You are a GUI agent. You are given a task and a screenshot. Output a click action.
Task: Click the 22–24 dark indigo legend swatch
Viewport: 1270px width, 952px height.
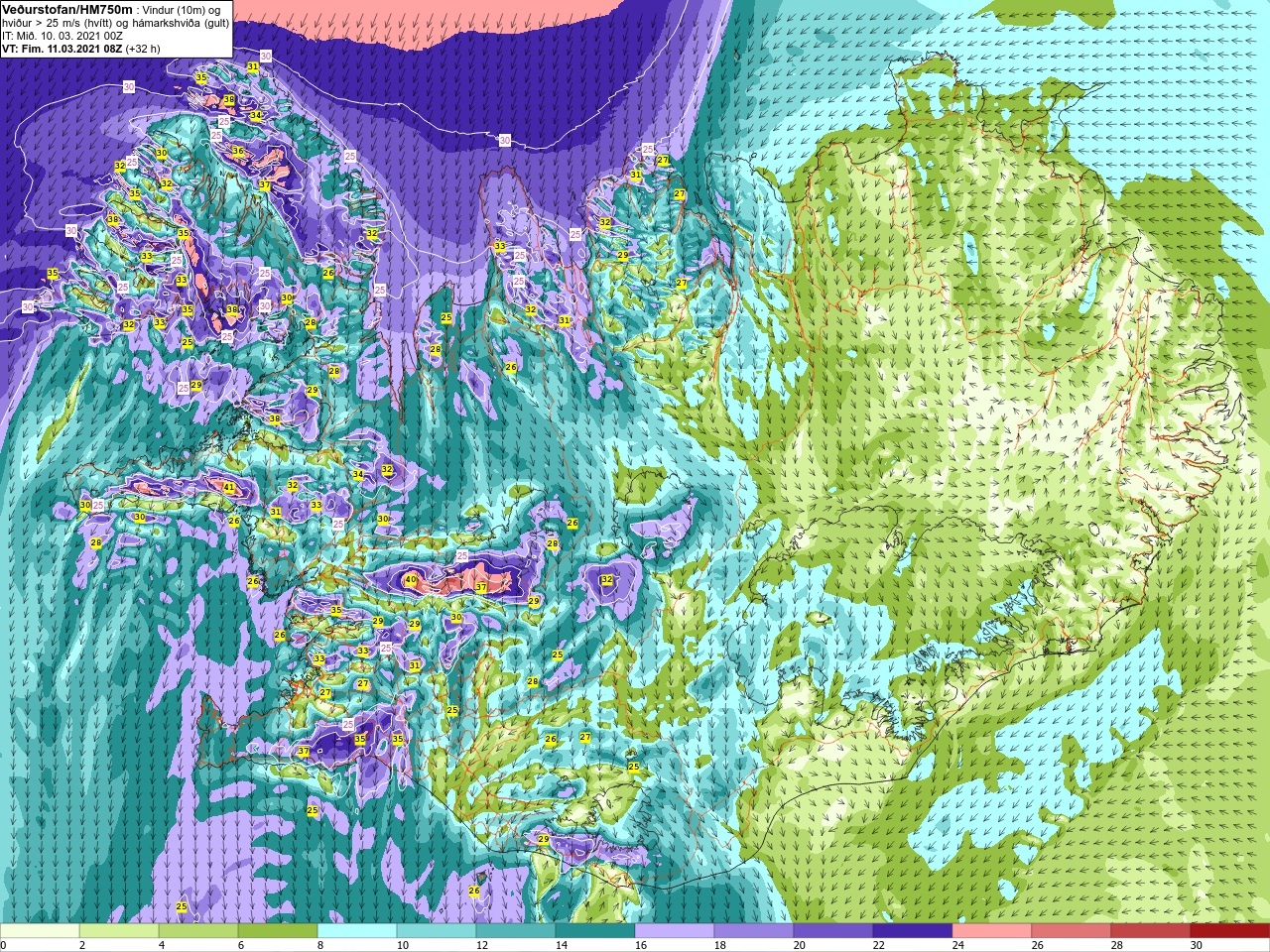coord(913,931)
